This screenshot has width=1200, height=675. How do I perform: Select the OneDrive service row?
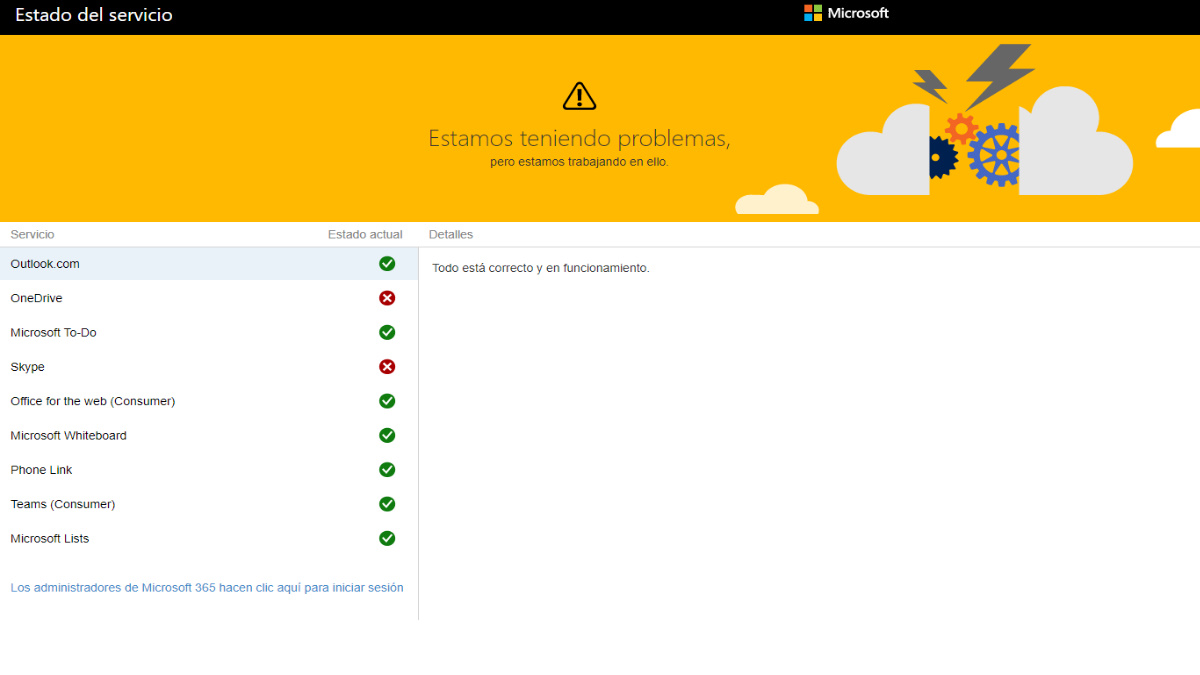209,298
